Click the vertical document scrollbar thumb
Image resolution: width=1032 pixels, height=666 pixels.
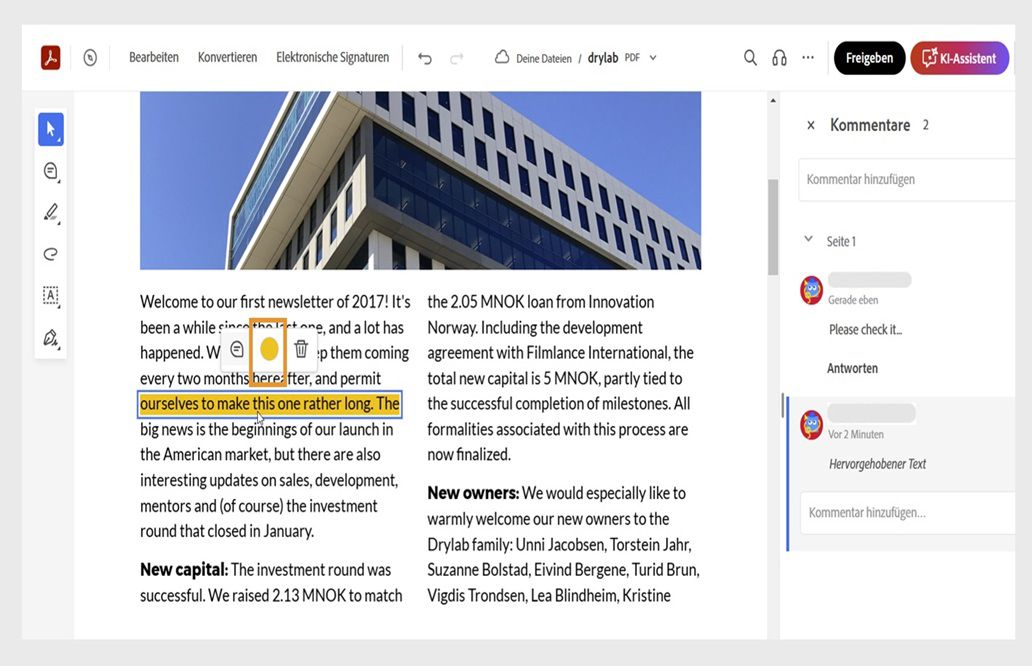(773, 227)
